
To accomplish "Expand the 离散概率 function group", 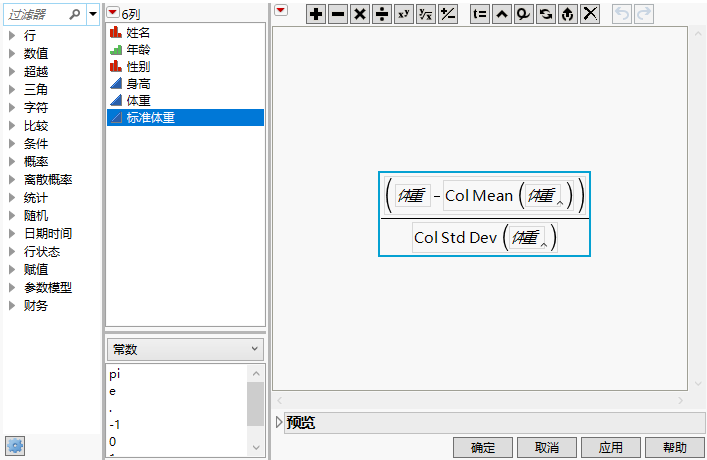I will point(12,179).
